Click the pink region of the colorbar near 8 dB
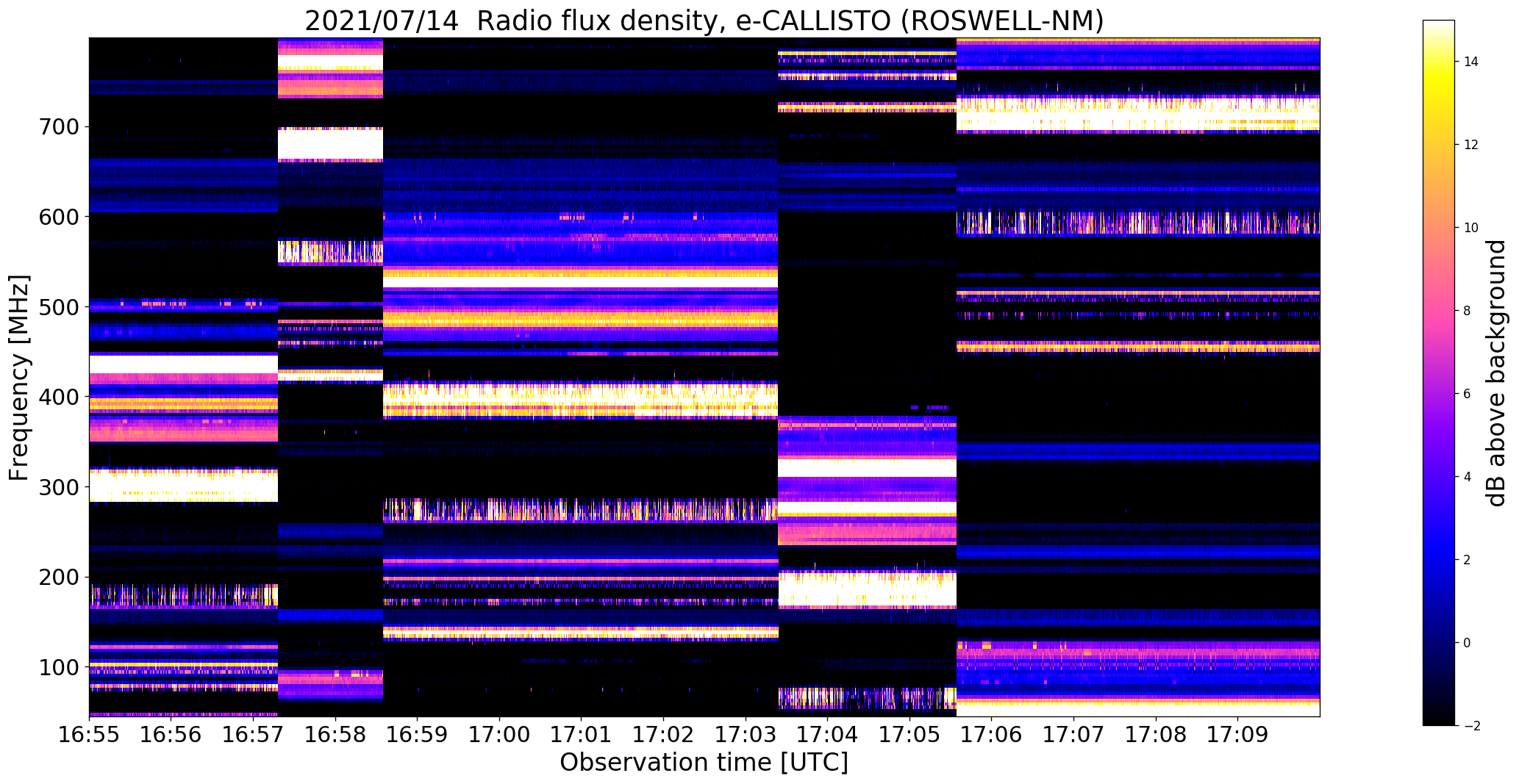 coord(1439,311)
